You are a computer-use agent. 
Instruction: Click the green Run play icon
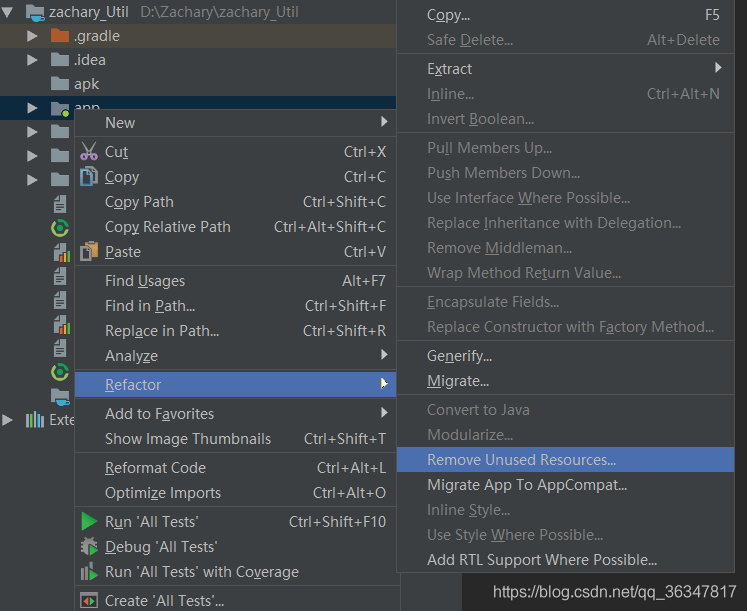(89, 522)
